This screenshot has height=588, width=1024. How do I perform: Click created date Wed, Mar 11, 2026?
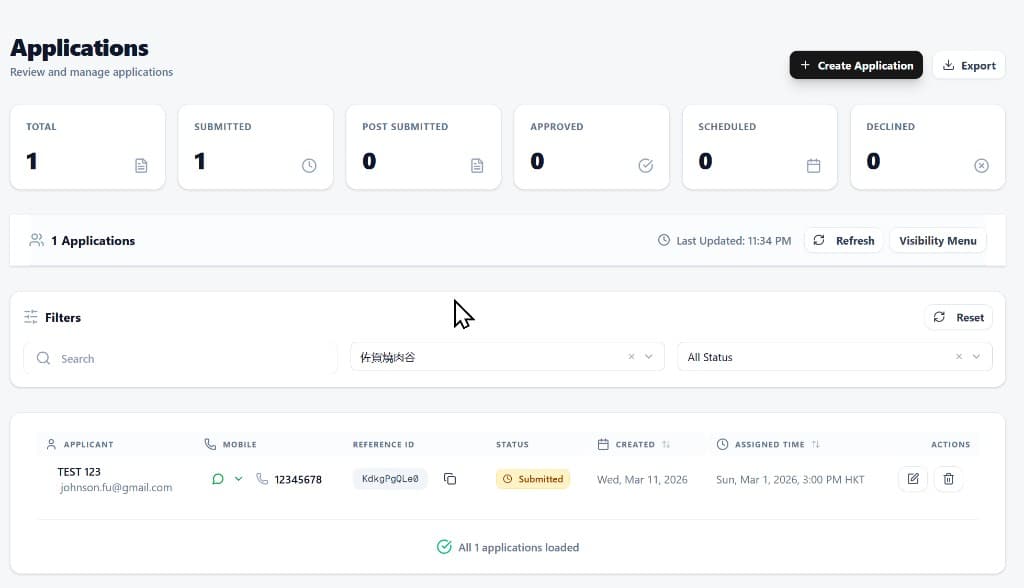(642, 480)
